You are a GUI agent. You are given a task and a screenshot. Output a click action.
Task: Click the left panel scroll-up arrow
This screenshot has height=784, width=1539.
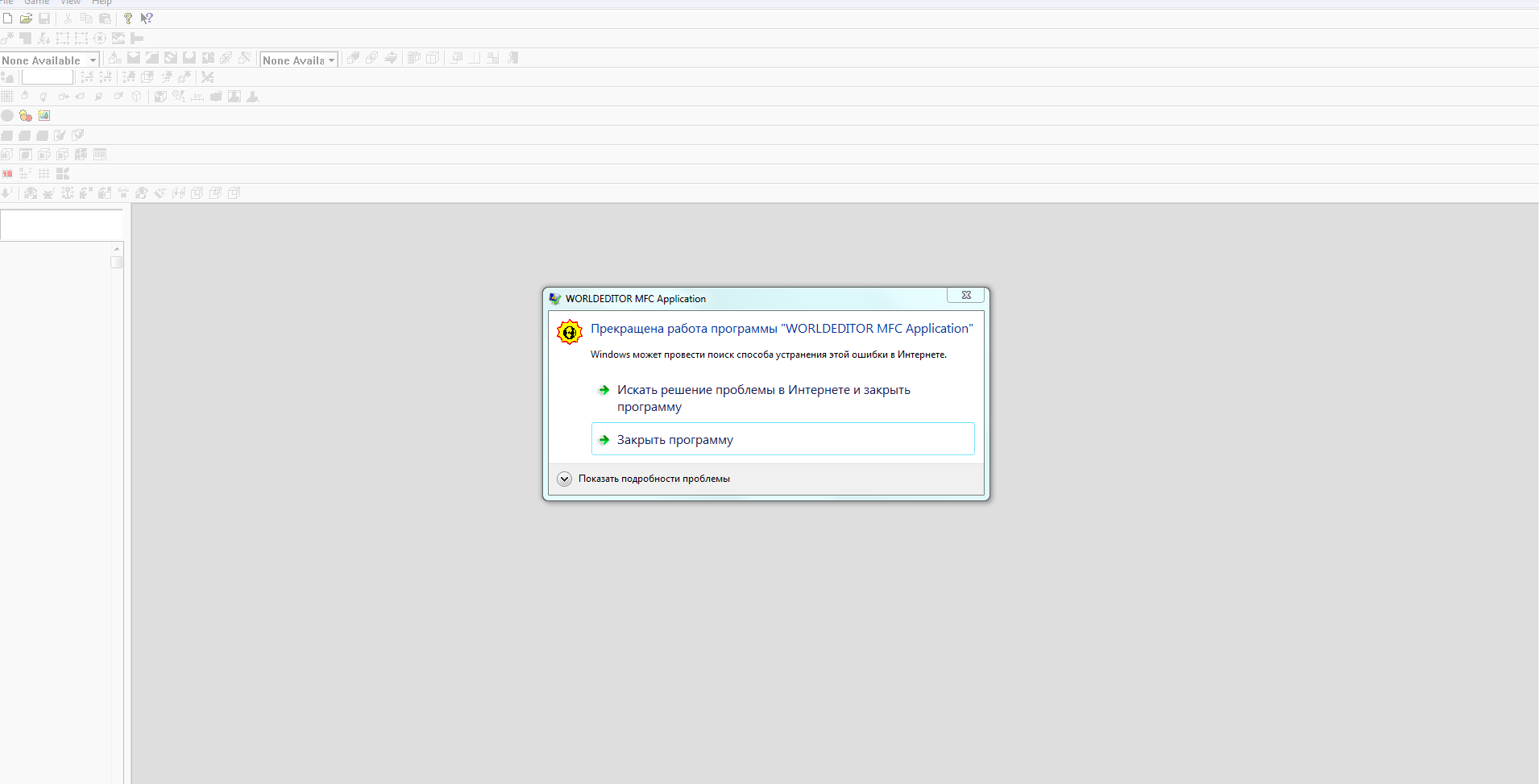tap(117, 249)
